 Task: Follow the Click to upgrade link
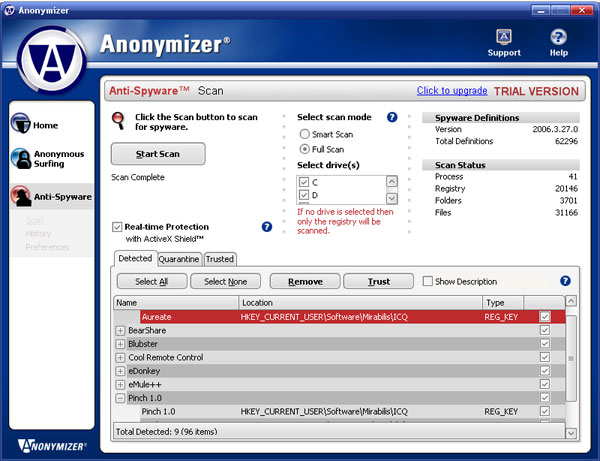pos(452,91)
